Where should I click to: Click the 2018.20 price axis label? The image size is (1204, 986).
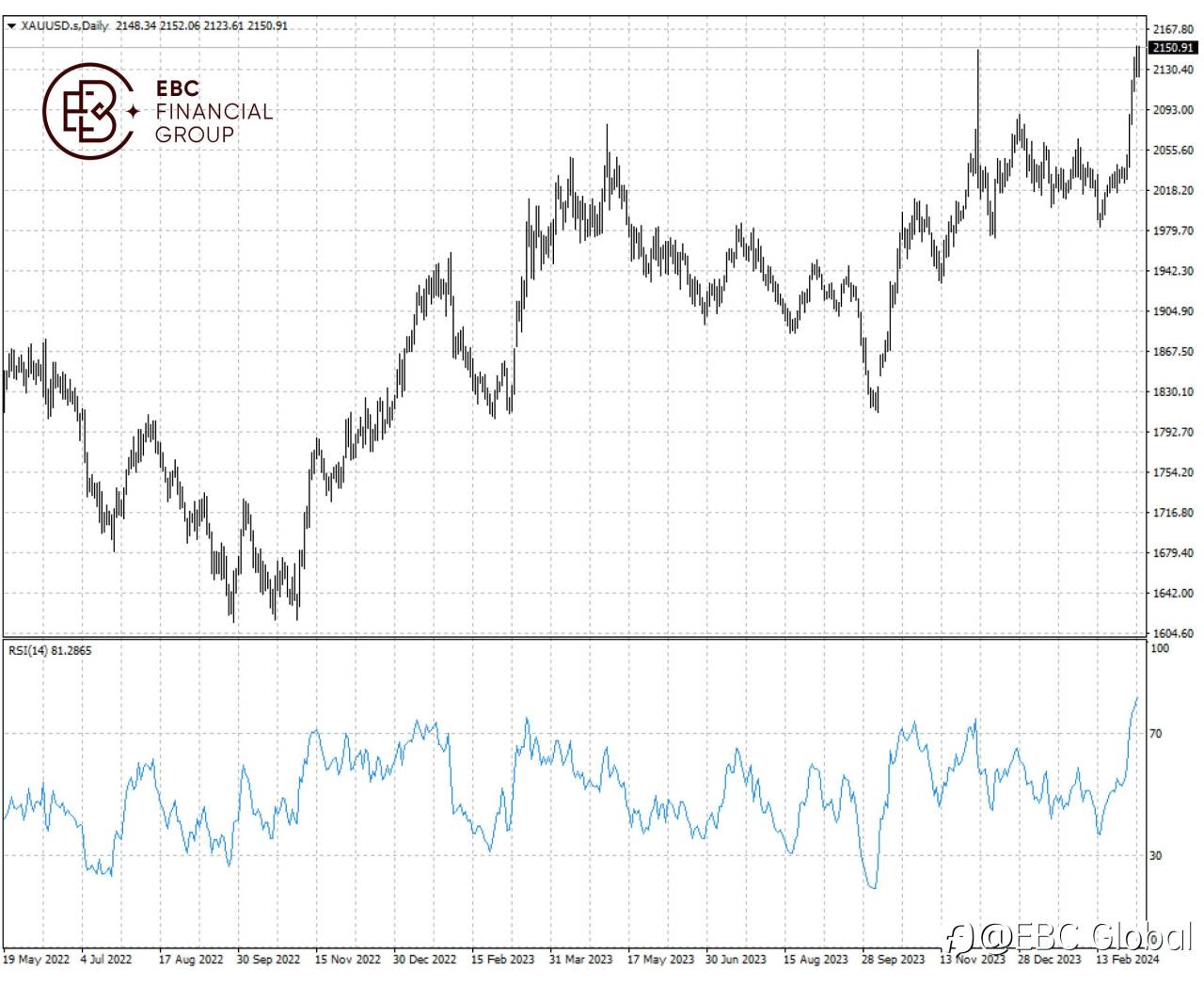coord(1173,191)
